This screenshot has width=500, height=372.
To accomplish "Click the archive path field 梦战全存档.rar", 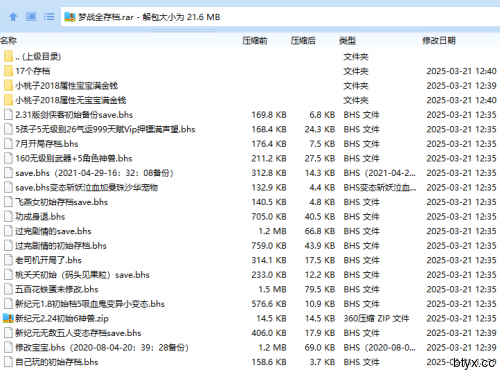I will click(280, 17).
